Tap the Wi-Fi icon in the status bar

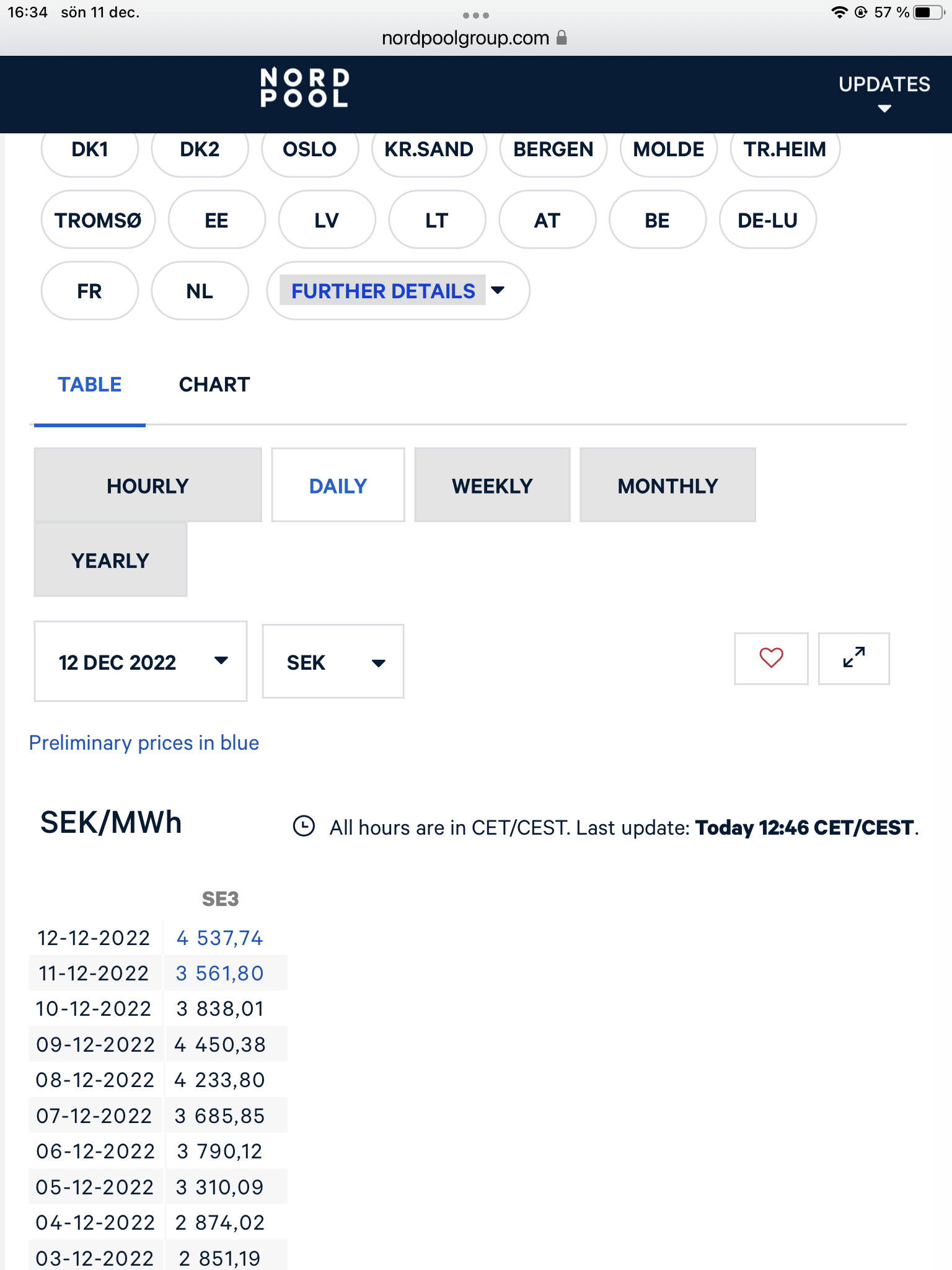click(x=839, y=12)
